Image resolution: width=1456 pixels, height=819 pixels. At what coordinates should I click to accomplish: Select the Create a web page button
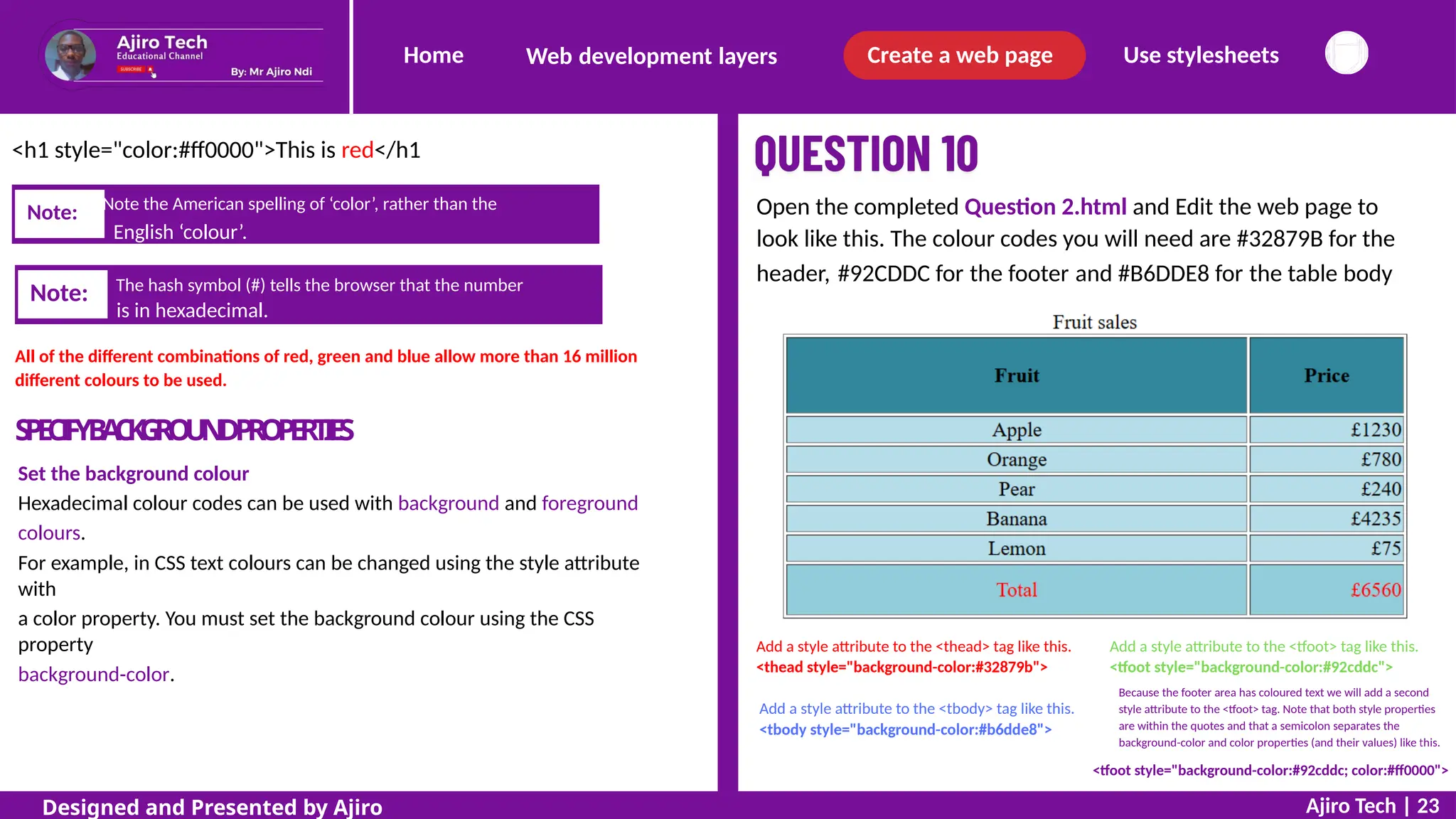[963, 55]
